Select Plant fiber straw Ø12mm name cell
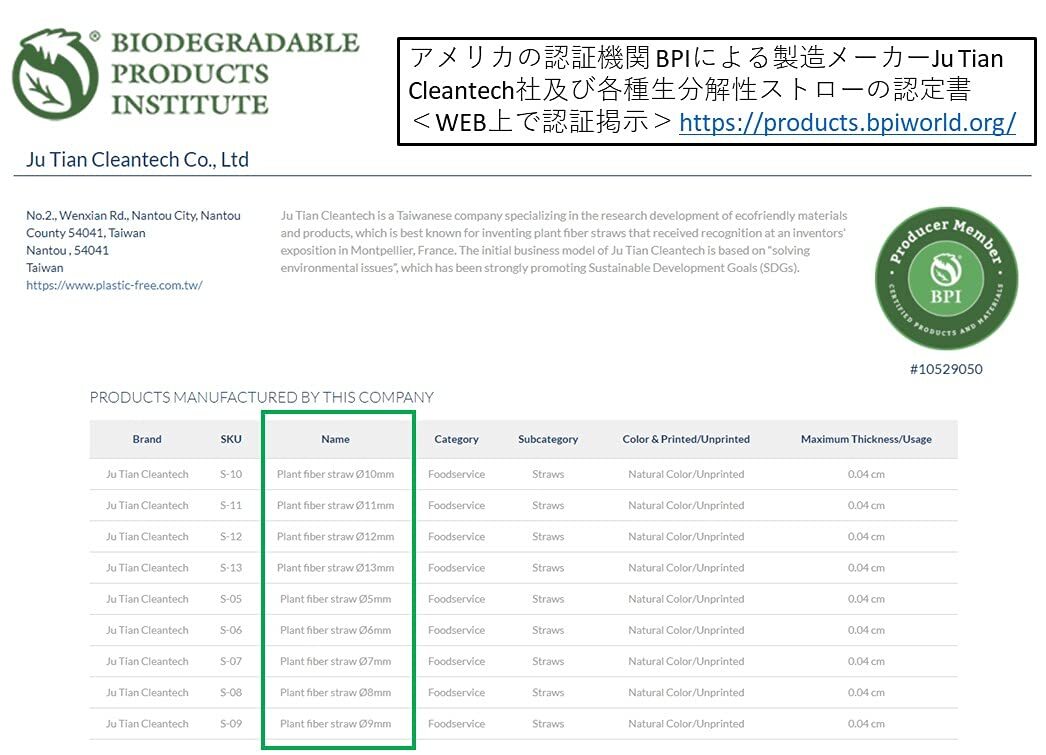The image size is (1046, 755). point(336,536)
